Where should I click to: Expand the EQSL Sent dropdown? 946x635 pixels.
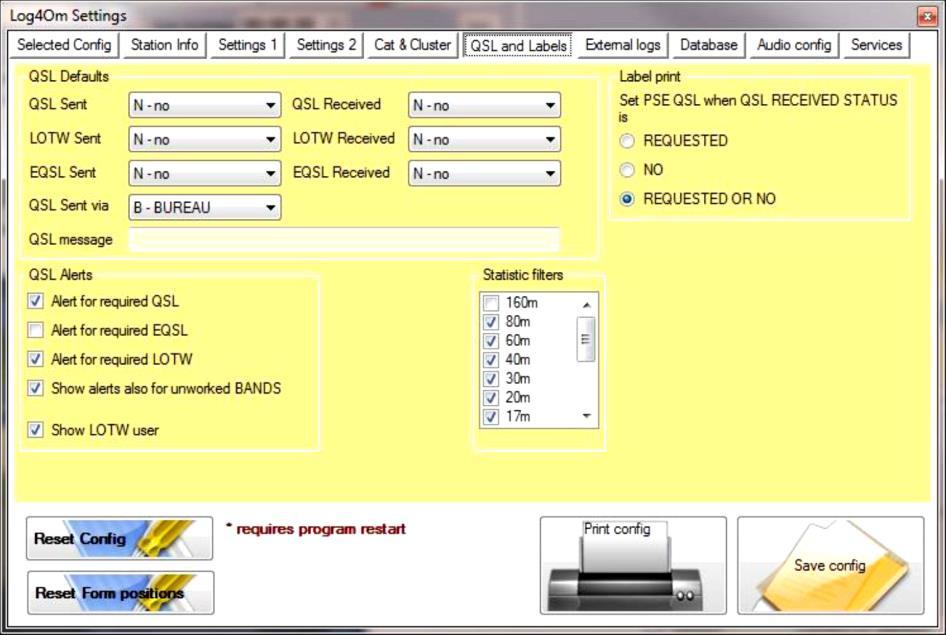205,174
